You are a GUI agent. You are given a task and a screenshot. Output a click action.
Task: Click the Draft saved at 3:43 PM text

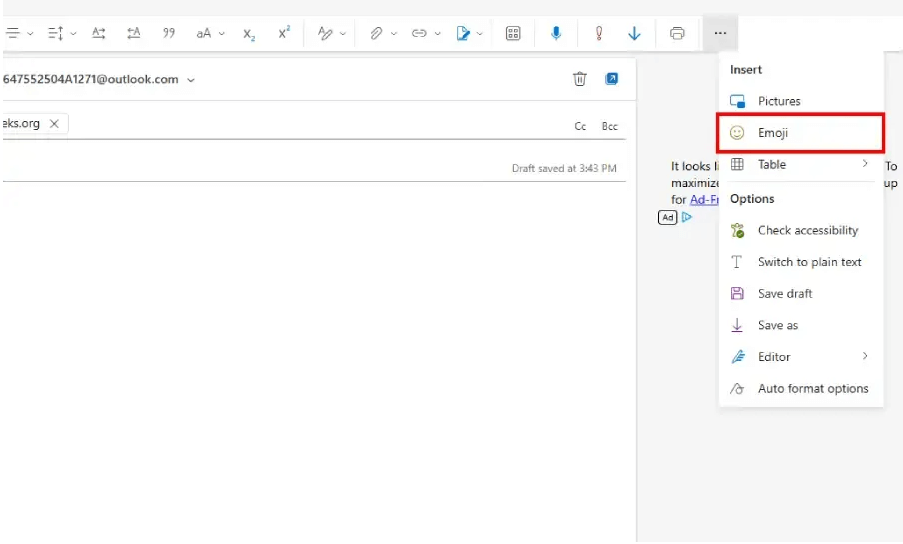564,168
